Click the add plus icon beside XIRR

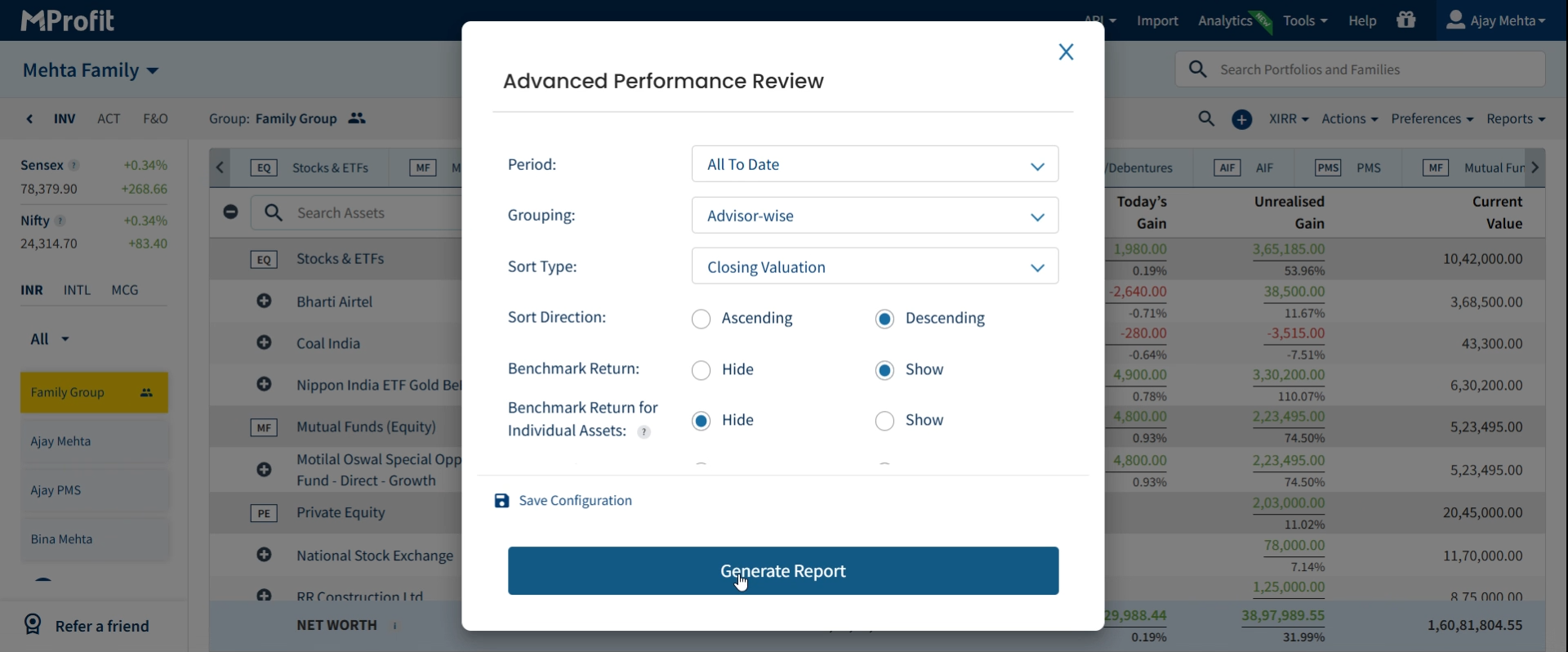pos(1241,120)
